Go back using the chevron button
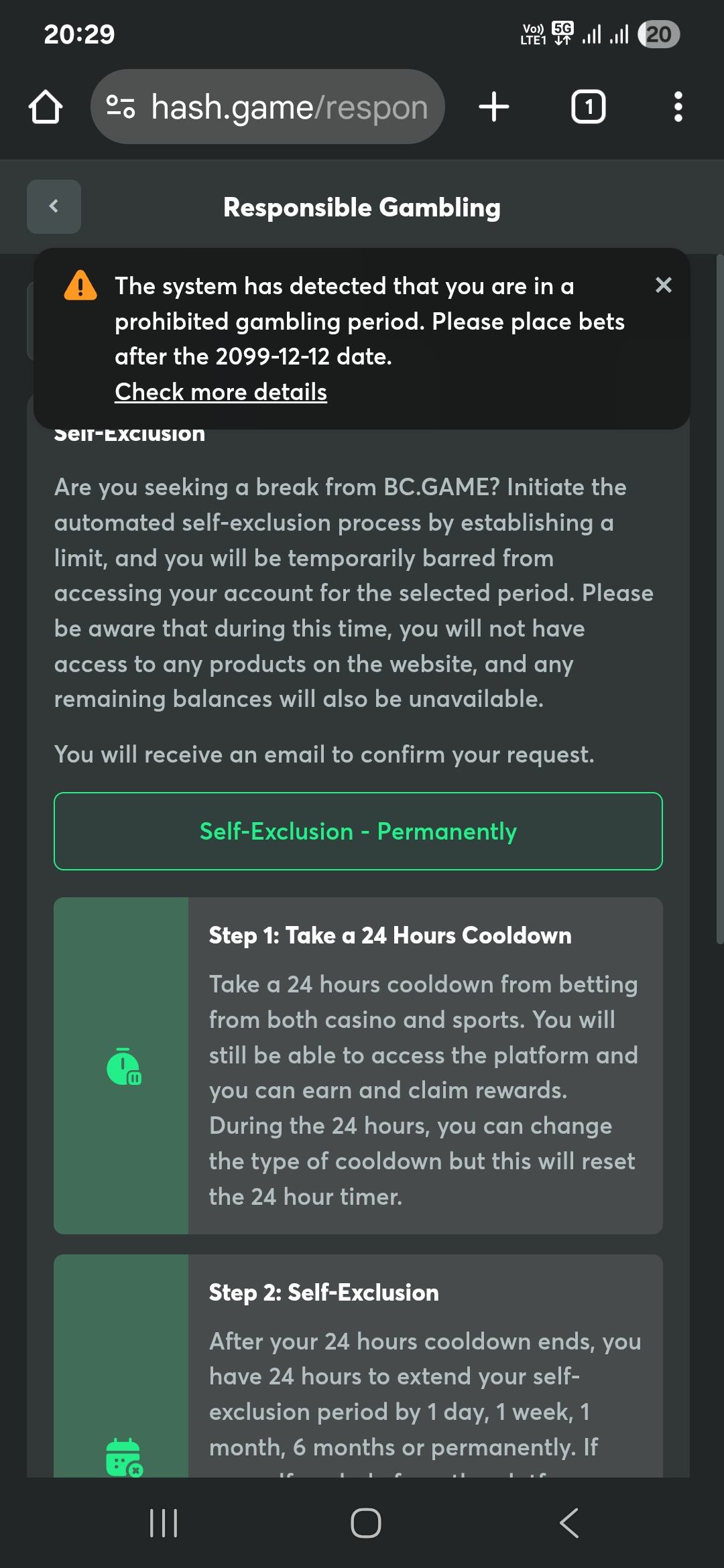724x1568 pixels. click(54, 206)
